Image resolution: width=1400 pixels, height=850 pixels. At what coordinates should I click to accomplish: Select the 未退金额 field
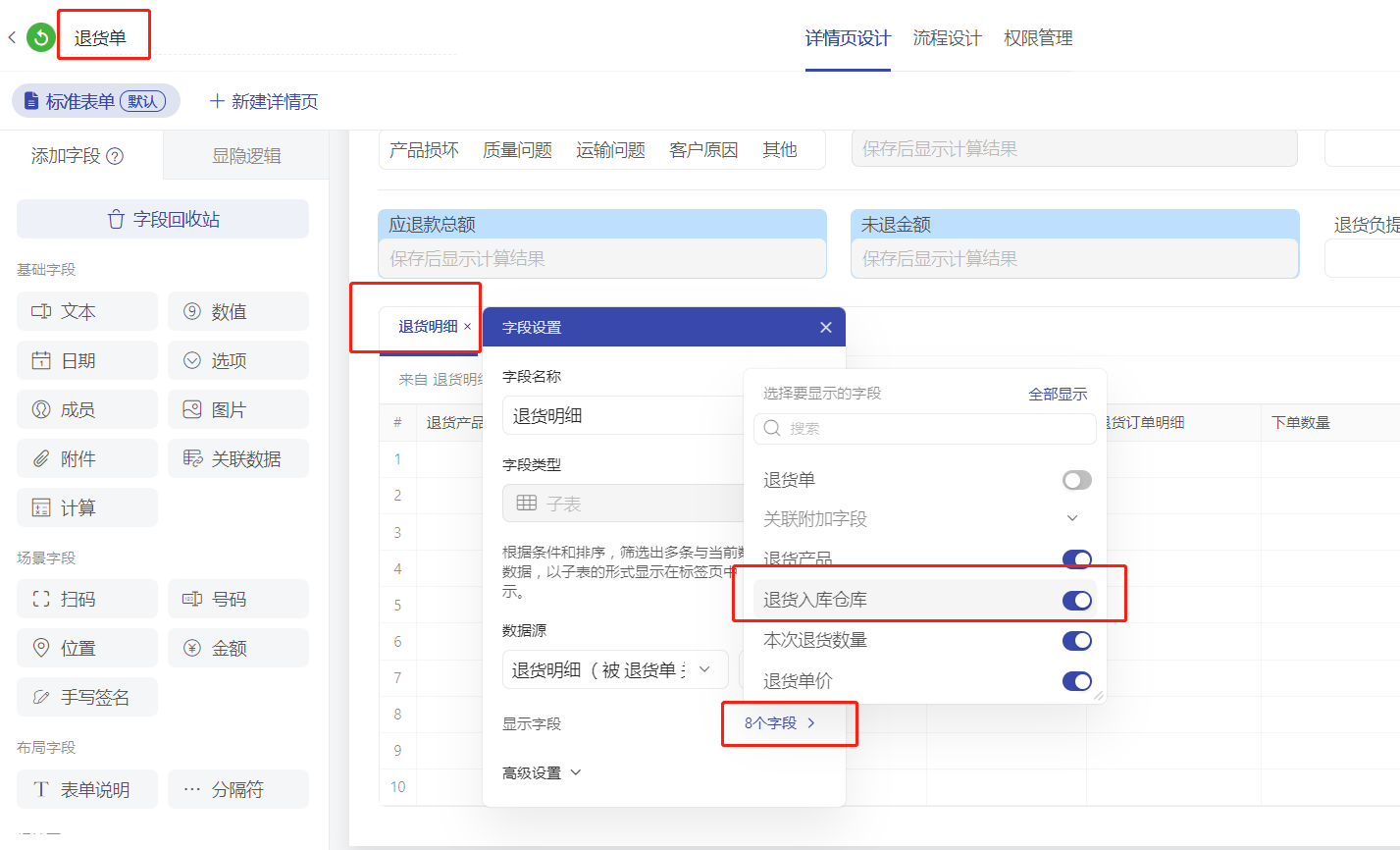[1075, 243]
